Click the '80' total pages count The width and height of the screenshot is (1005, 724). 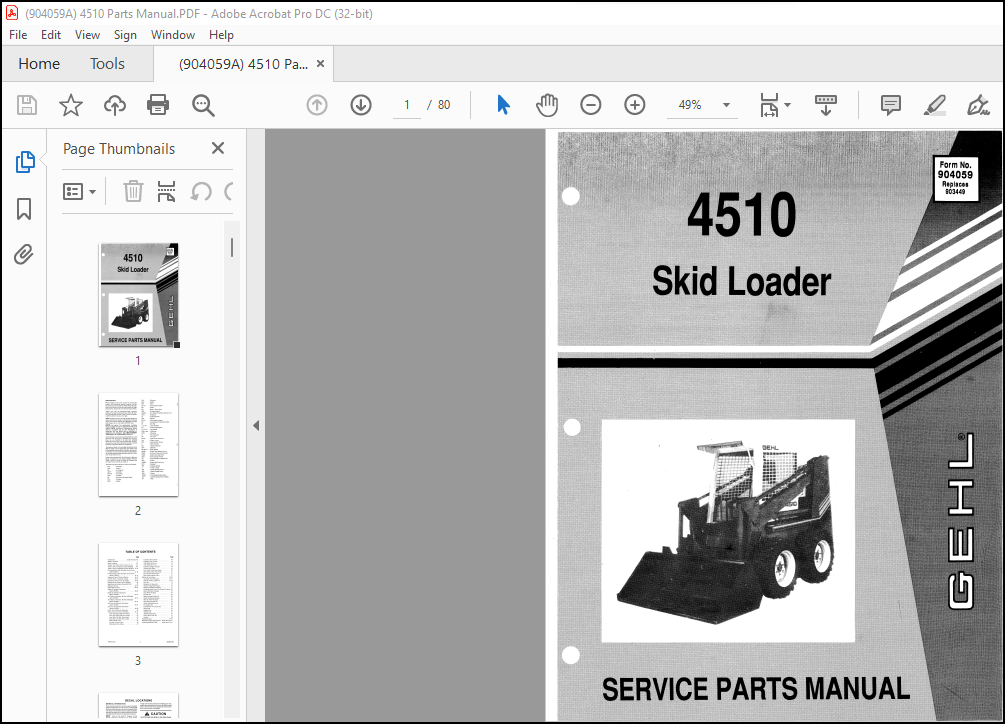coord(444,105)
